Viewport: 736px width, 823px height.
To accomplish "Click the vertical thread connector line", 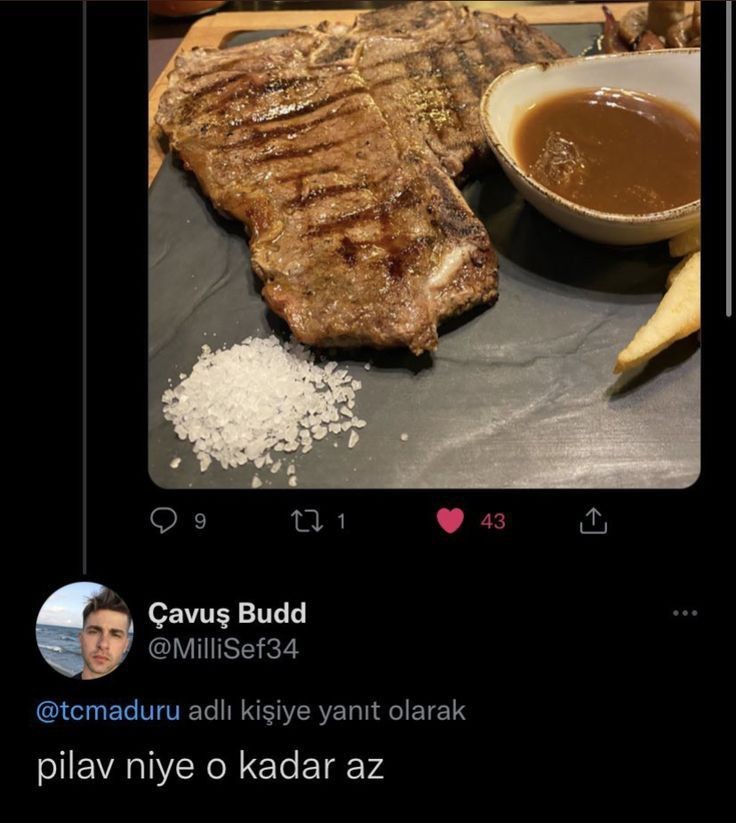I will pos(84,287).
